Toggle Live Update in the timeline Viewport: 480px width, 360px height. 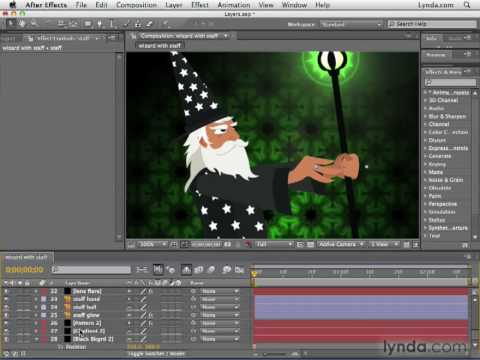click(158, 269)
